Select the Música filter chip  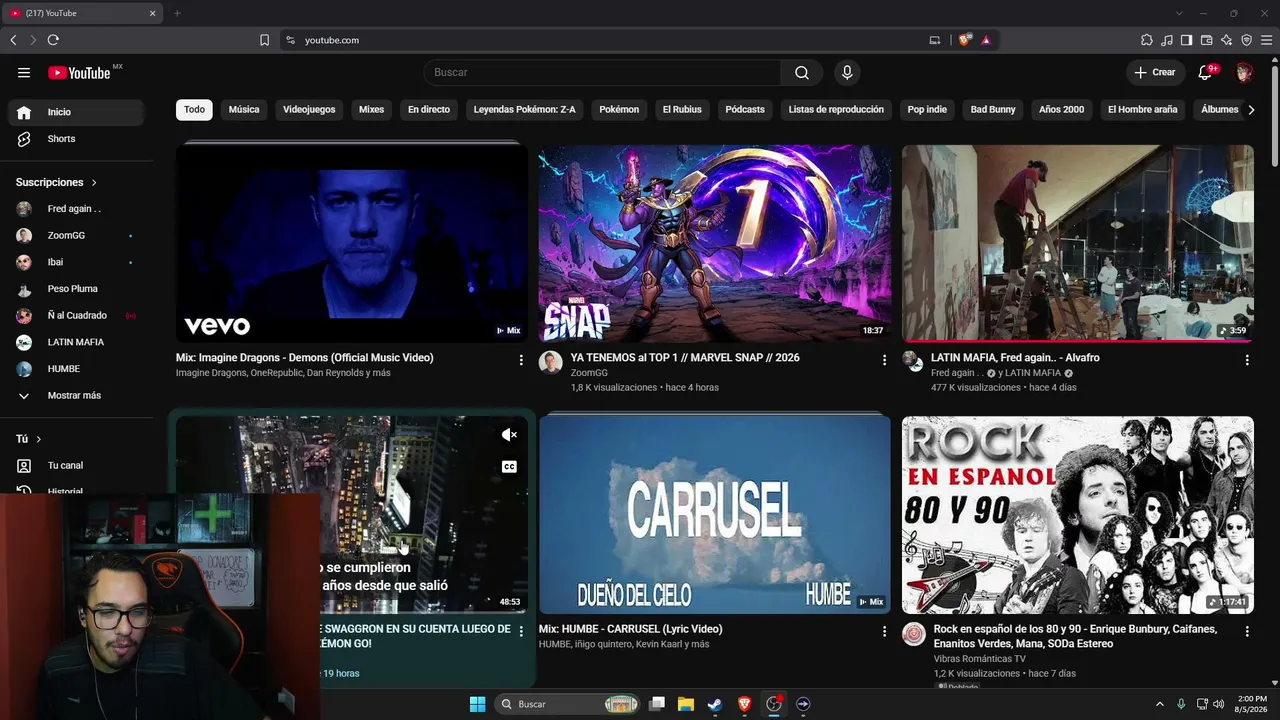[244, 110]
